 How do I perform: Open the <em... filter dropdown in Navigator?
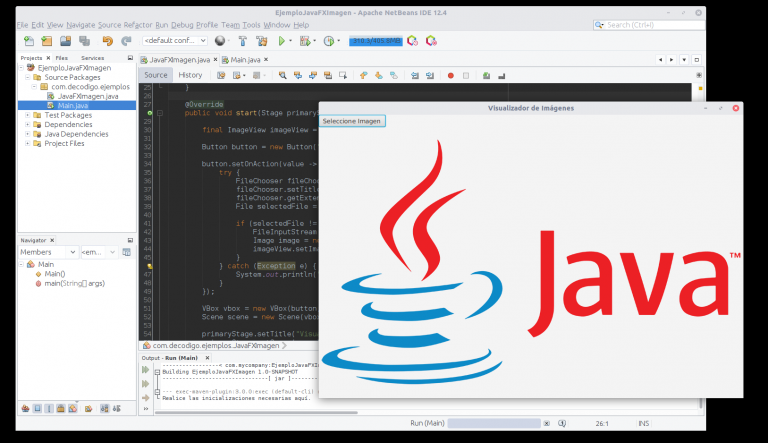(98, 252)
